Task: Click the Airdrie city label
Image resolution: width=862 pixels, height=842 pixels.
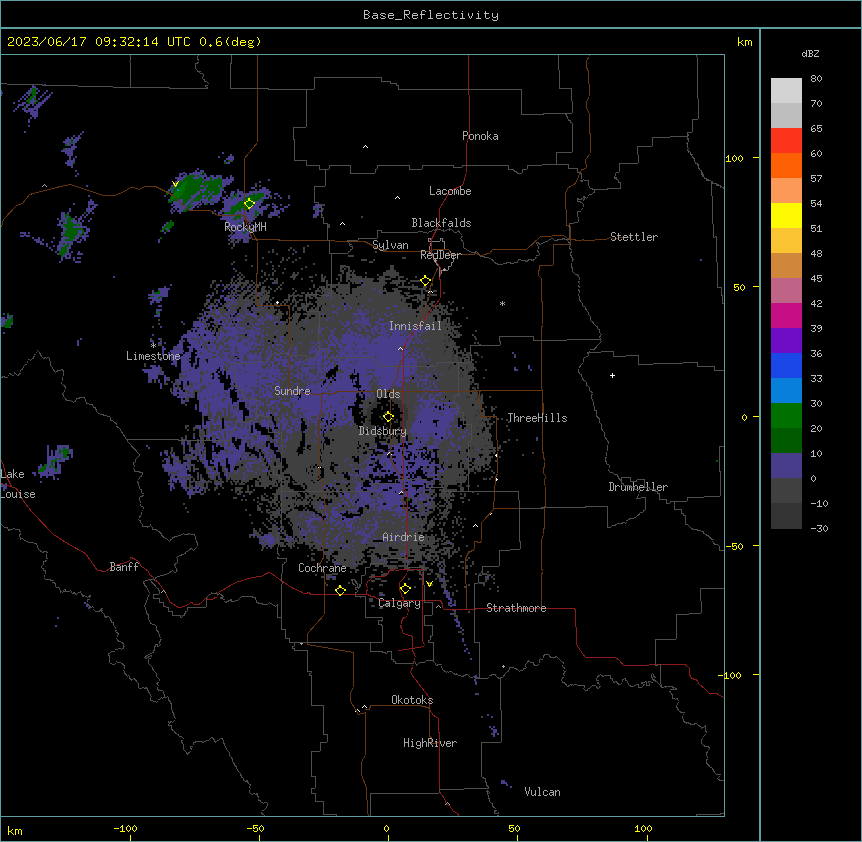Action: [x=403, y=537]
